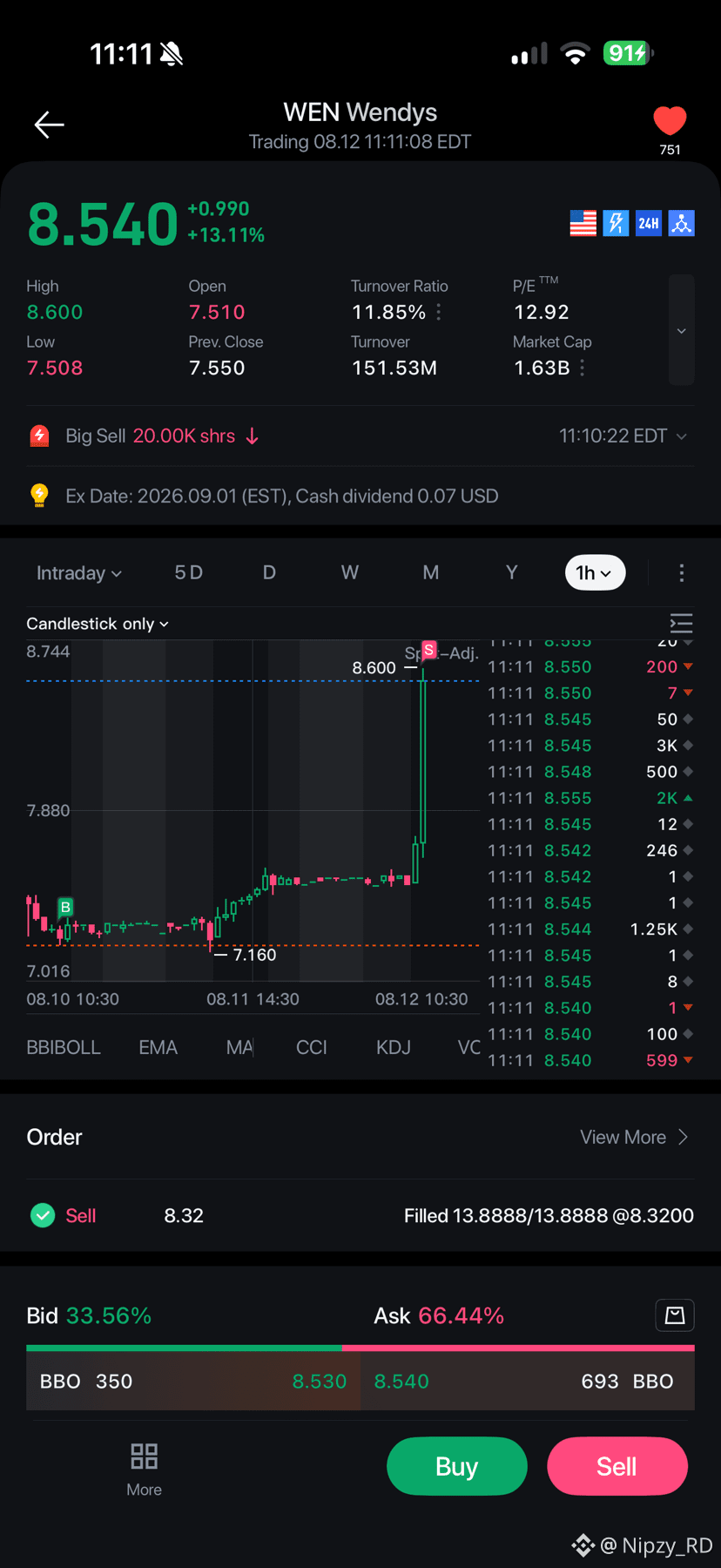
Task: Tap the P/E TTM value 12.92
Action: tap(541, 312)
